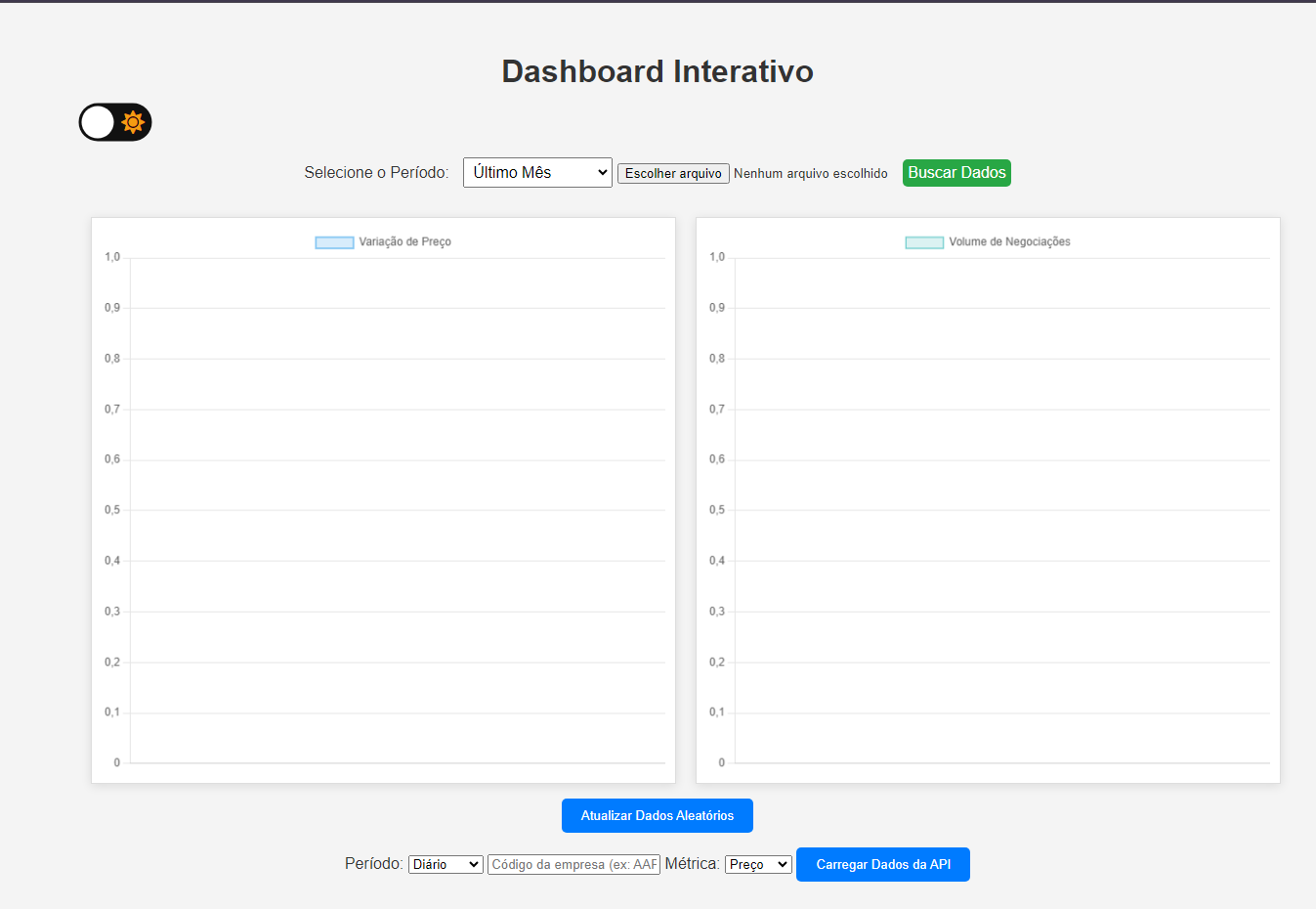The height and width of the screenshot is (909, 1316).
Task: Click Carregar Dados da API
Action: 882,864
